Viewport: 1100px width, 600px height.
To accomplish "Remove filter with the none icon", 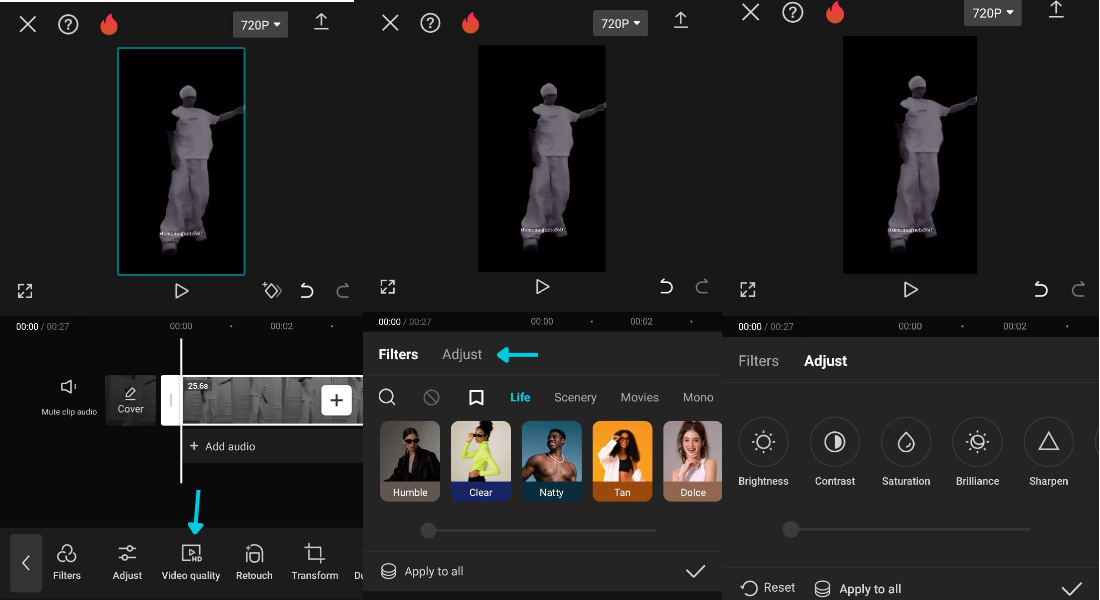I will (x=431, y=397).
